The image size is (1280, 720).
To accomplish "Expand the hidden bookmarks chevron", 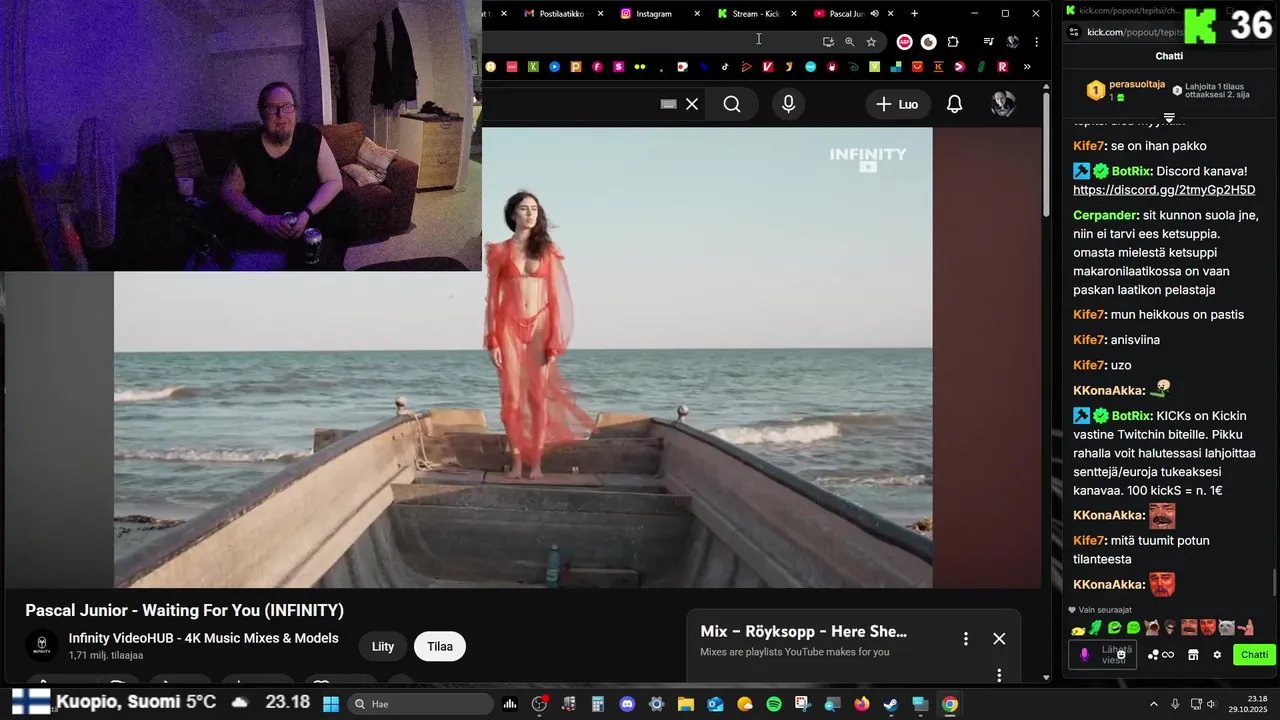I will point(1027,67).
